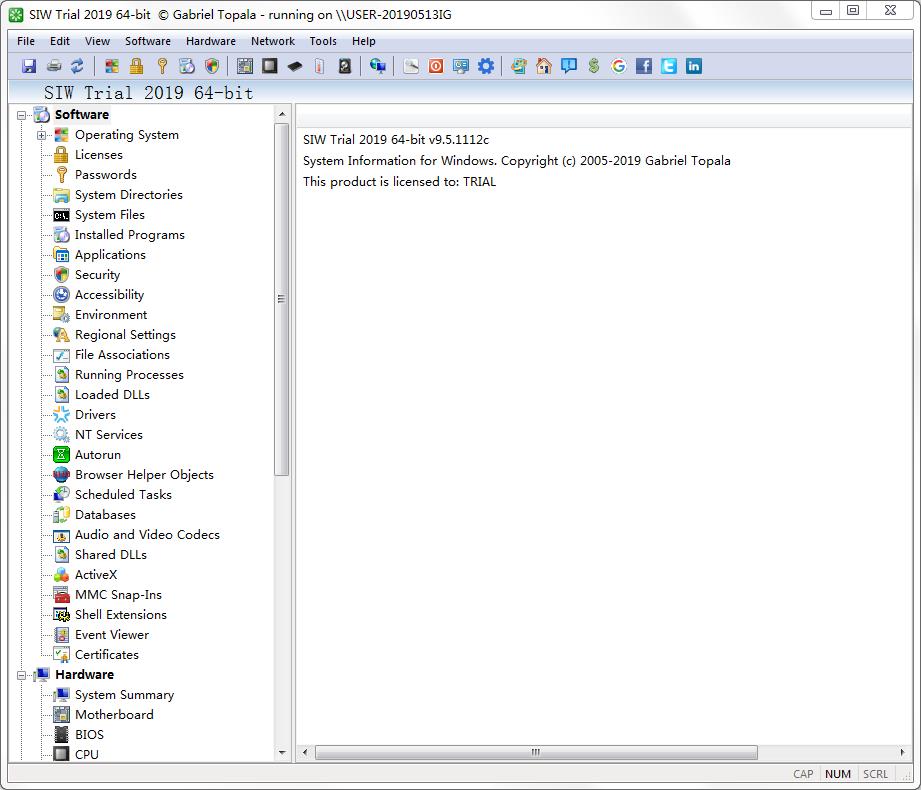Open the Tools menu
The height and width of the screenshot is (790, 921).
[x=323, y=41]
